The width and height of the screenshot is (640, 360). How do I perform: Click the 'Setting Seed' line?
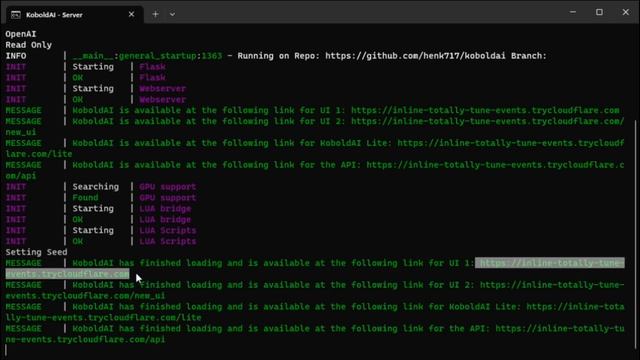[36, 252]
